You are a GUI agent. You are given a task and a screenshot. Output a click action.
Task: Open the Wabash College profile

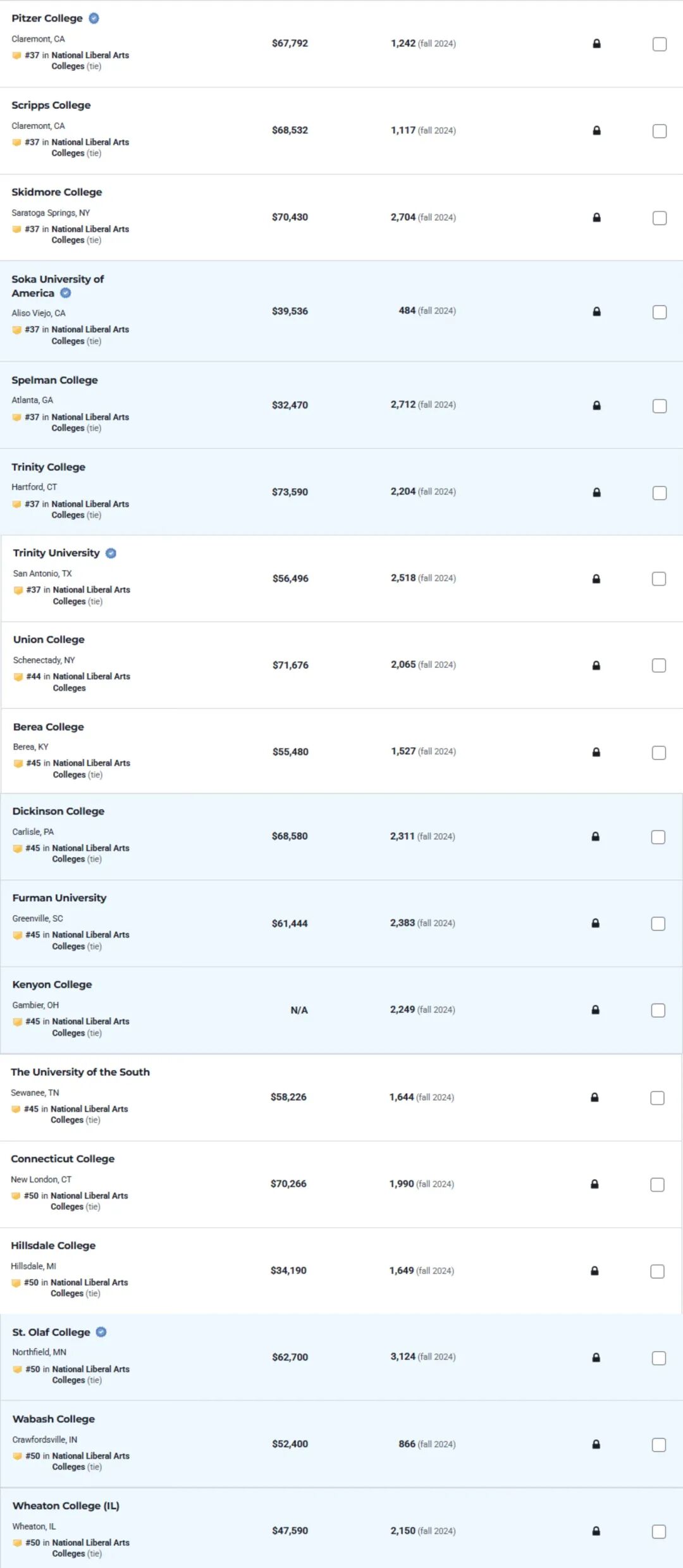54,1419
